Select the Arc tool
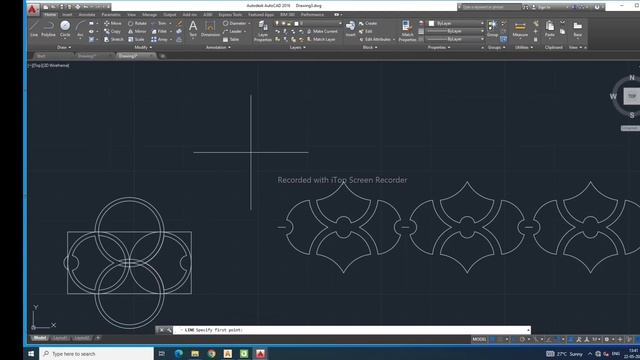Viewport: 640px width, 360px height. pyautogui.click(x=80, y=29)
